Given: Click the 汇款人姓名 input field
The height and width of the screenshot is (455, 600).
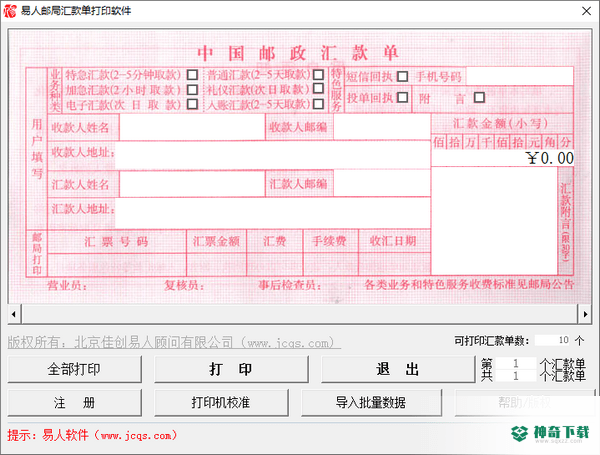Looking at the screenshot, I should click(x=192, y=184).
